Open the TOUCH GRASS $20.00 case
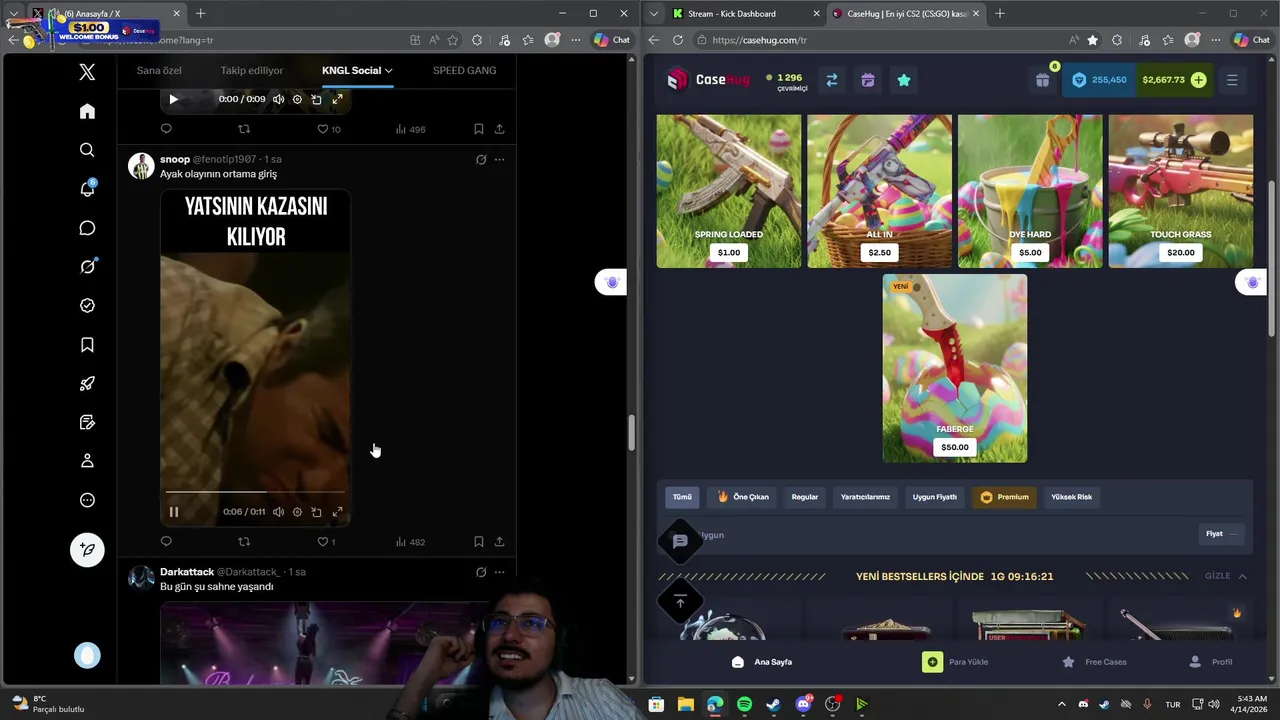The width and height of the screenshot is (1280, 720). click(x=1181, y=191)
